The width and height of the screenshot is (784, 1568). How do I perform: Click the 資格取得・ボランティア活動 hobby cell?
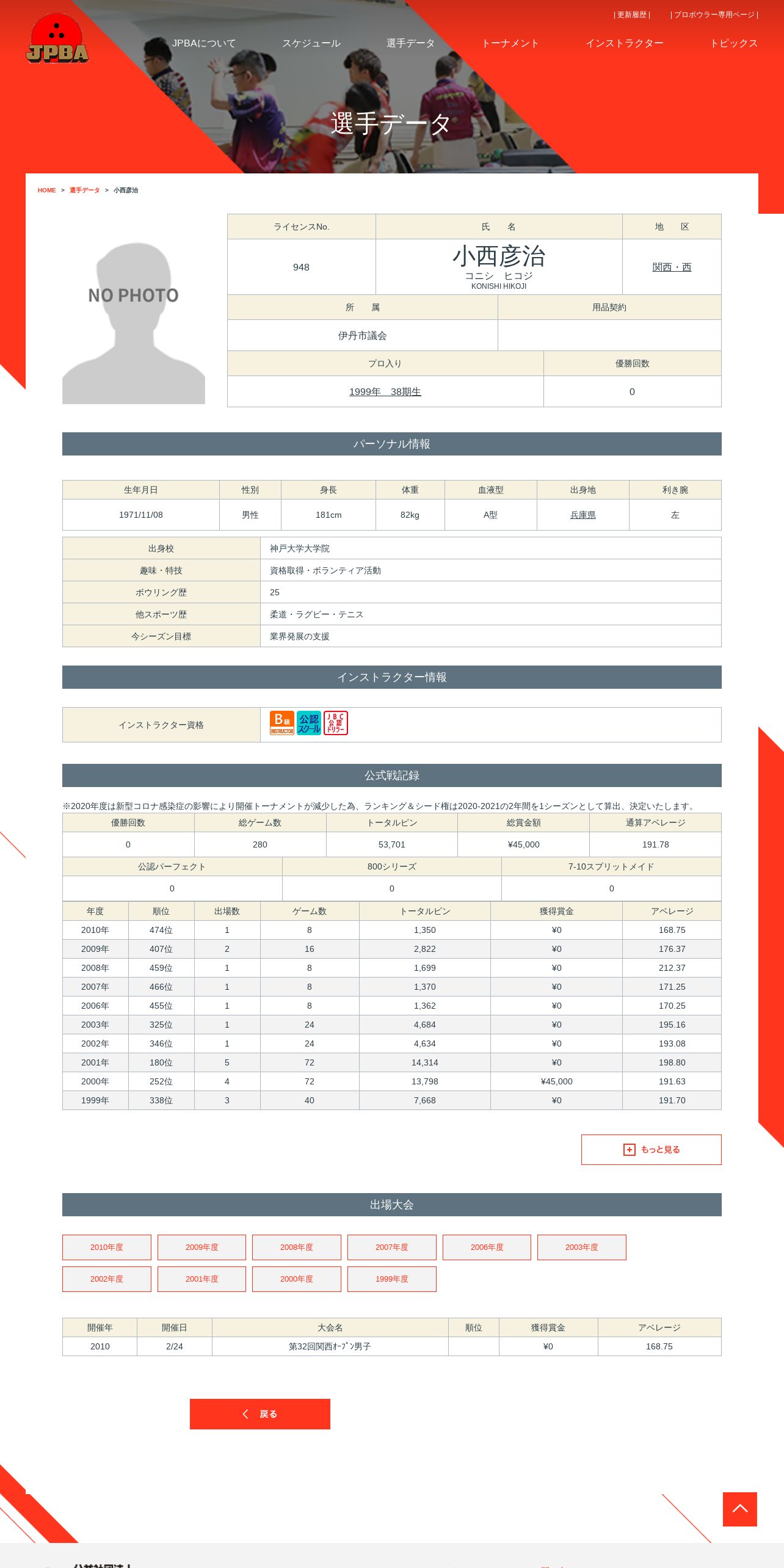coord(491,570)
